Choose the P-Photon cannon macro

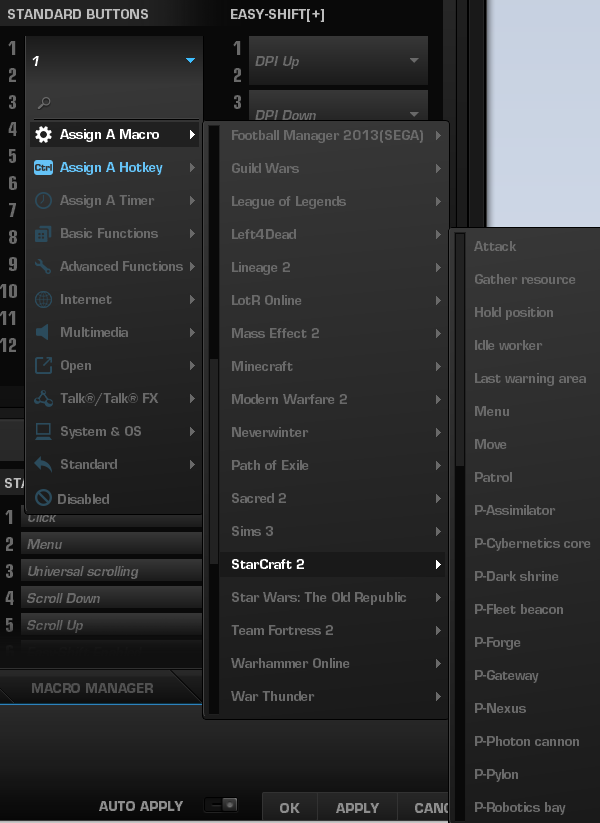[527, 742]
